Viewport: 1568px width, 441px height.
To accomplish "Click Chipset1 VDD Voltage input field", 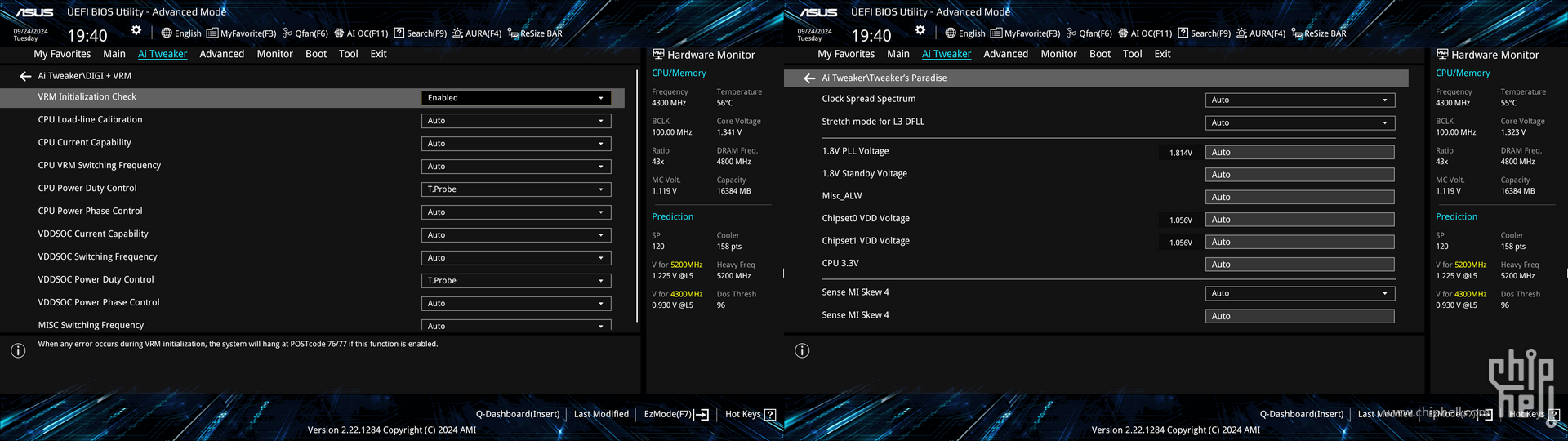I will tap(1300, 243).
